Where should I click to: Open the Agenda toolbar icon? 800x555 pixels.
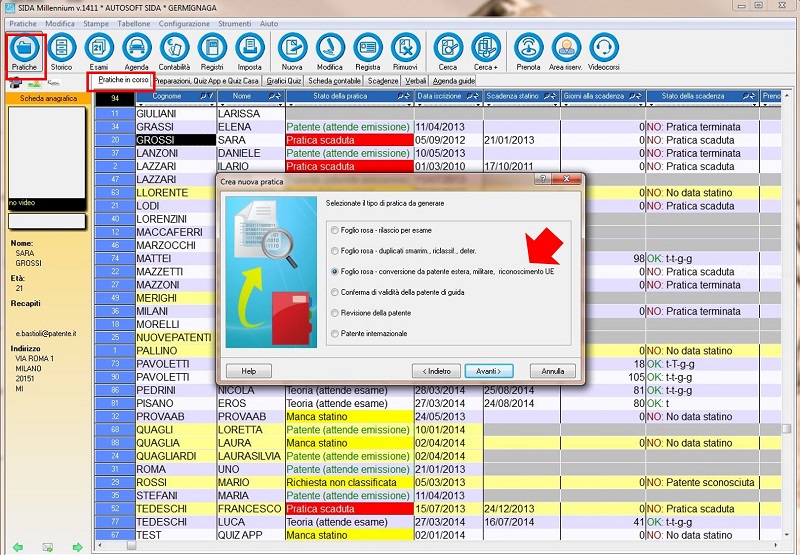click(136, 51)
